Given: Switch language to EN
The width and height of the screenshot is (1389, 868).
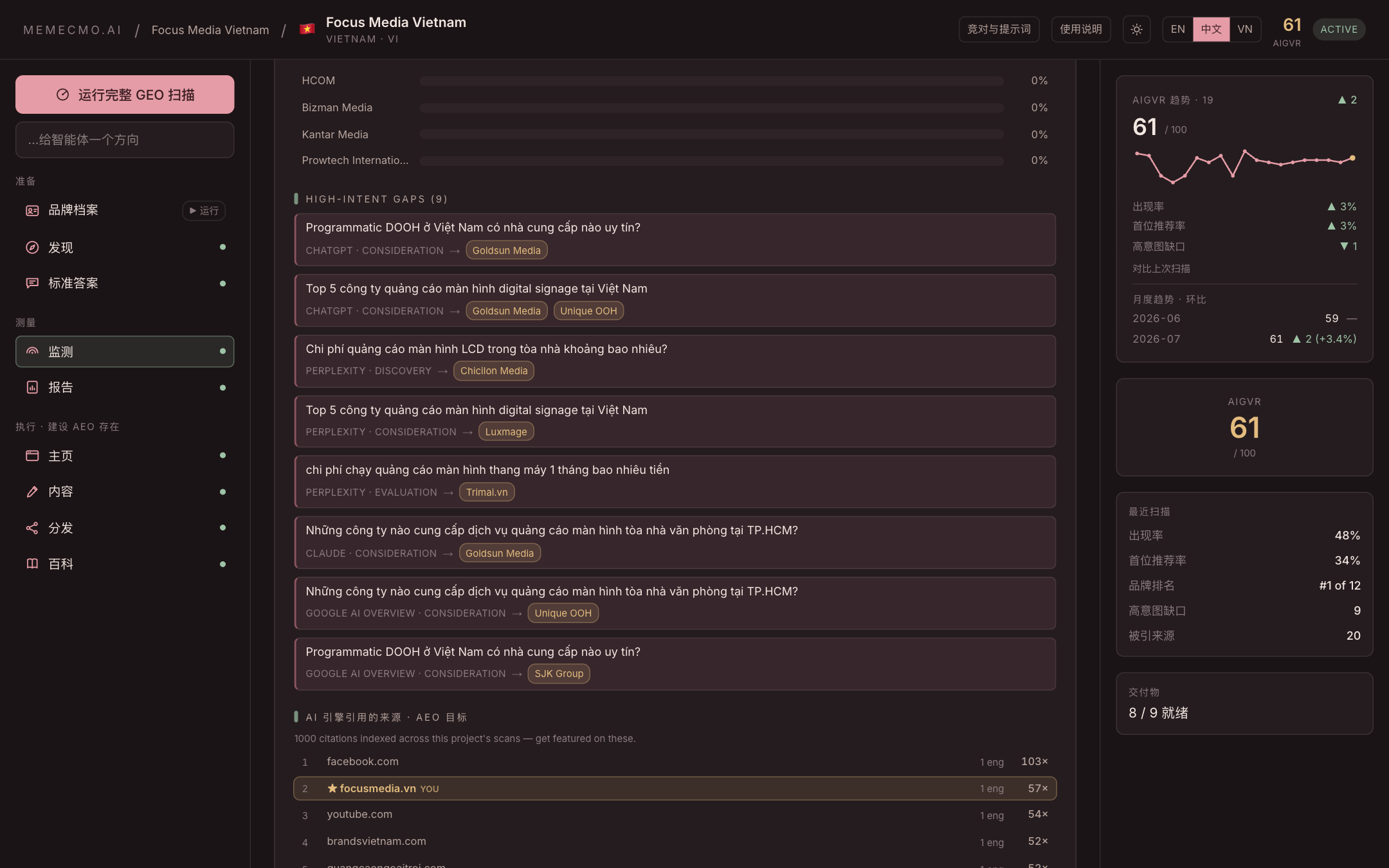Looking at the screenshot, I should 1177,30.
